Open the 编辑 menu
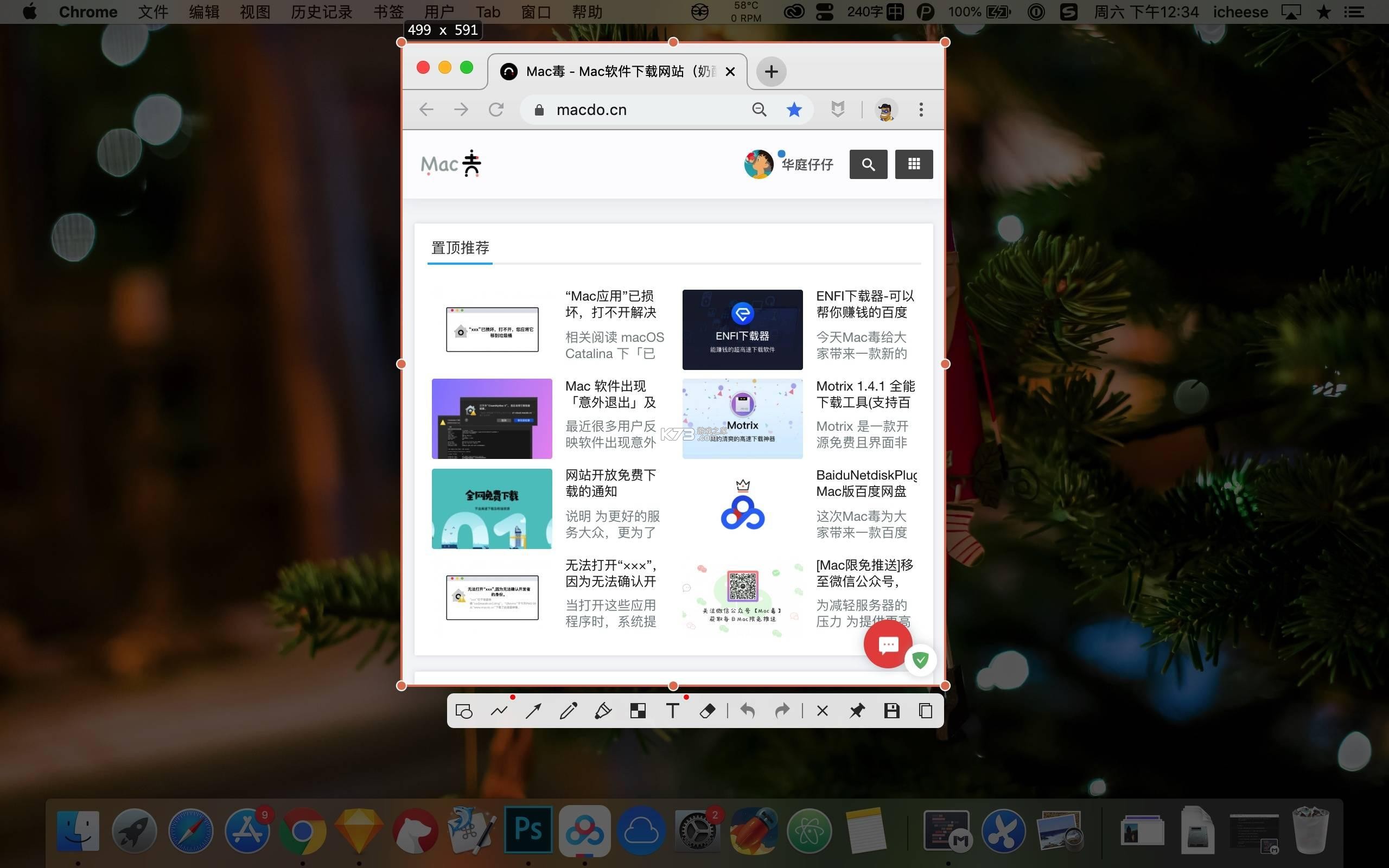This screenshot has height=868, width=1389. (204, 12)
